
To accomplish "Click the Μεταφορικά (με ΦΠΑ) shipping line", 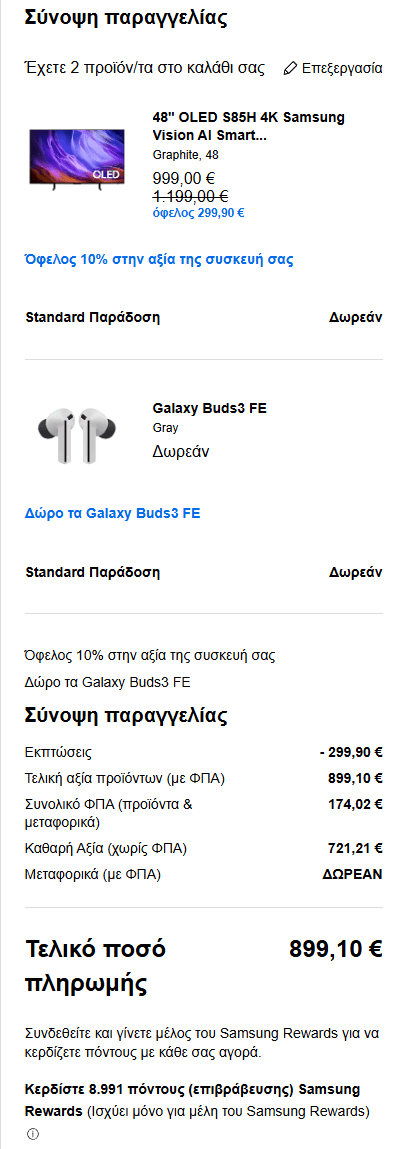I will 204,874.
